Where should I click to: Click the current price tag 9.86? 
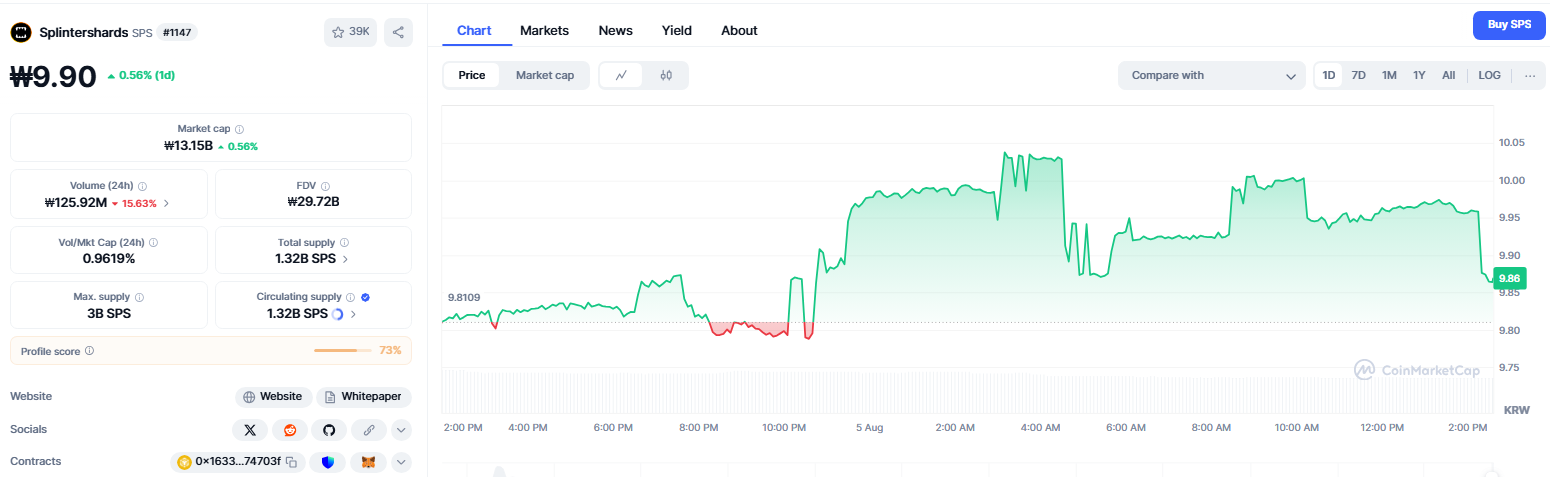coord(1508,279)
